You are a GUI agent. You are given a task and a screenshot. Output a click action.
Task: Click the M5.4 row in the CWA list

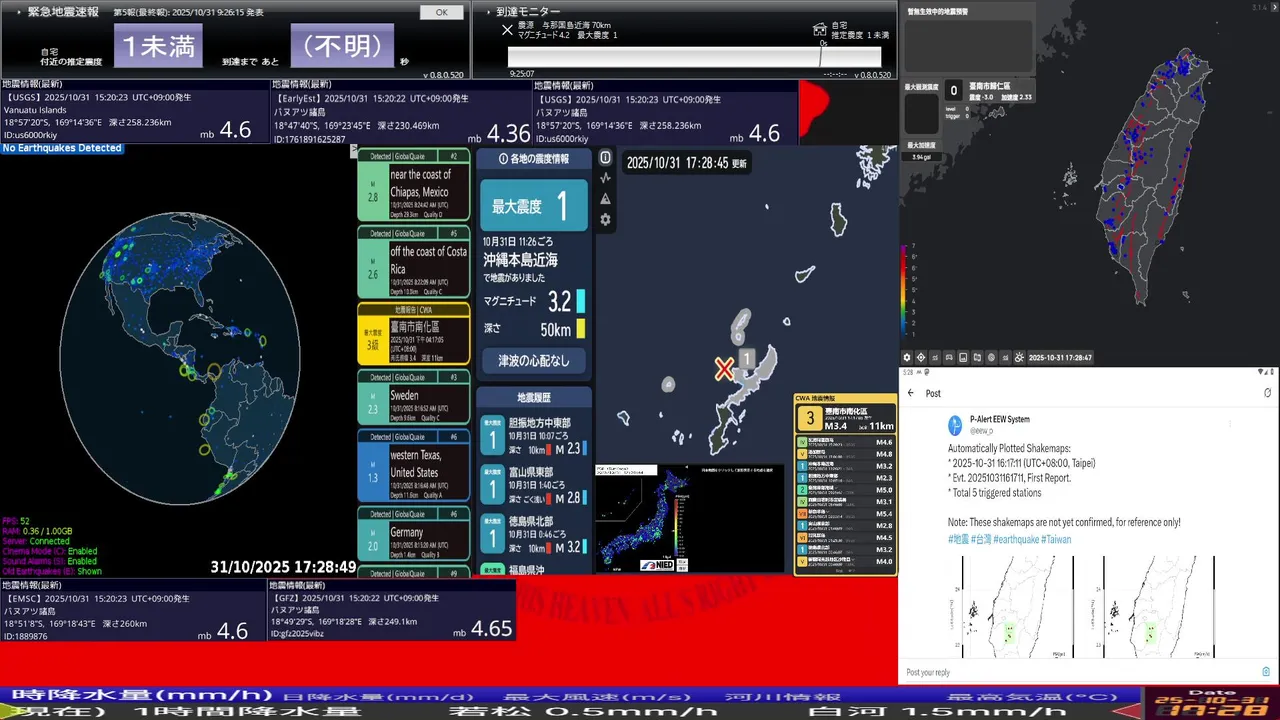pyautogui.click(x=845, y=514)
